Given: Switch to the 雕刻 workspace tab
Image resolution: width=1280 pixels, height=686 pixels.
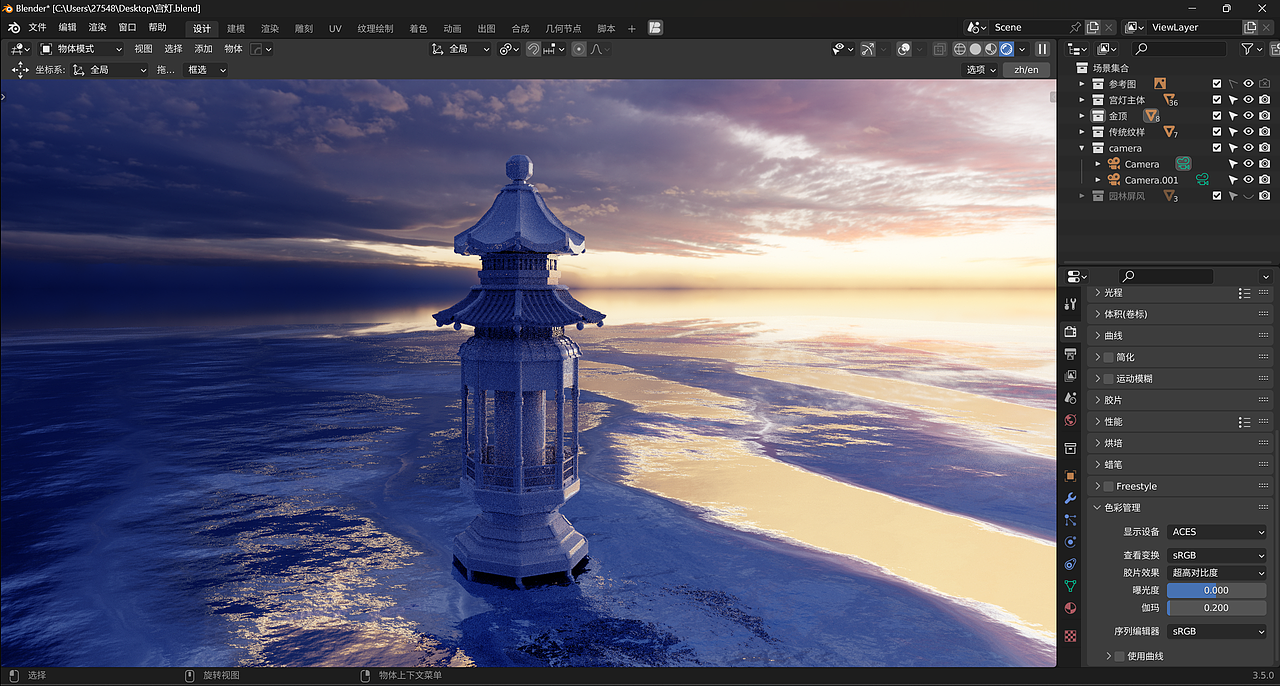Looking at the screenshot, I should pos(303,28).
